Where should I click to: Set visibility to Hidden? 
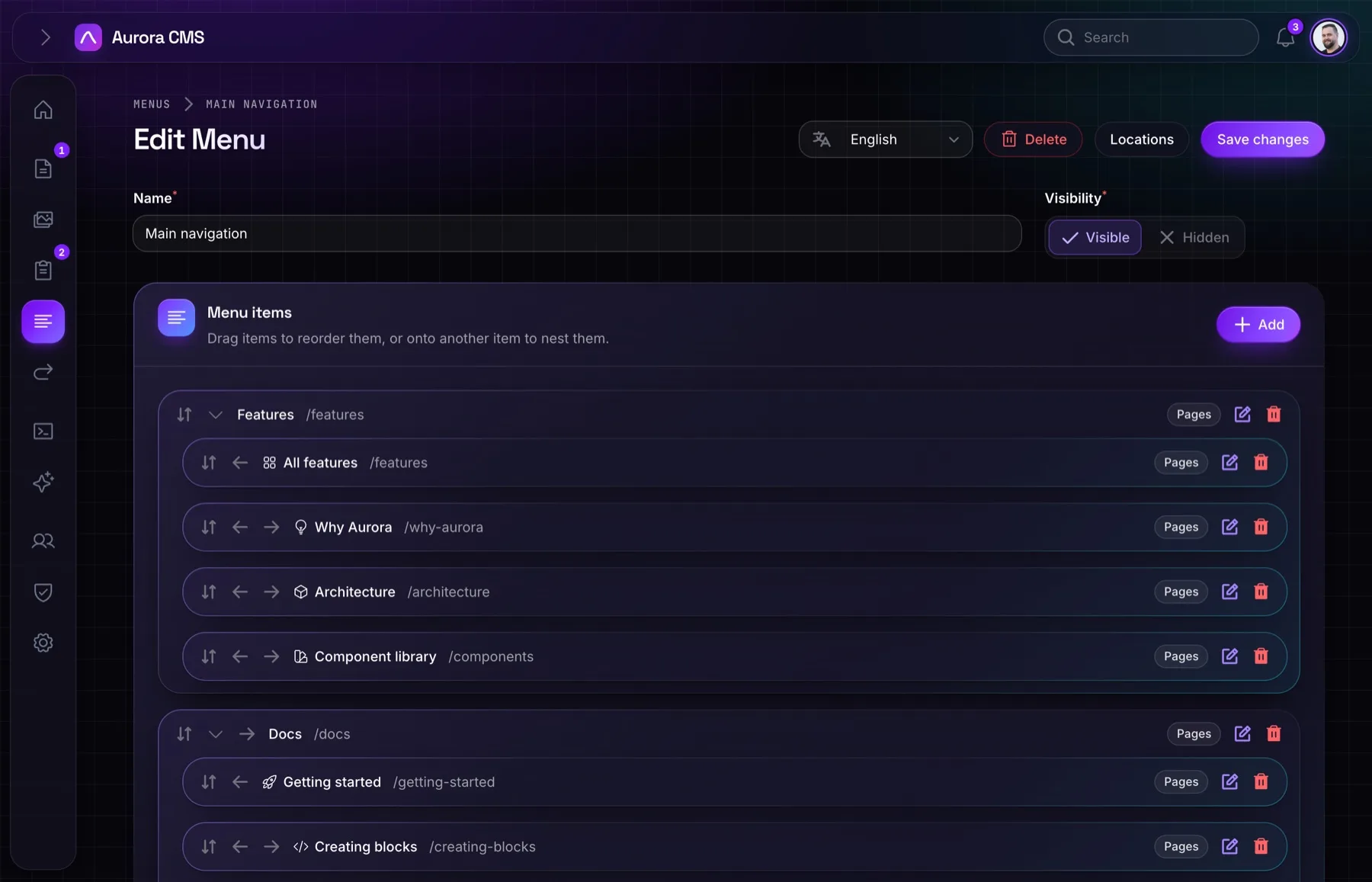coord(1194,237)
